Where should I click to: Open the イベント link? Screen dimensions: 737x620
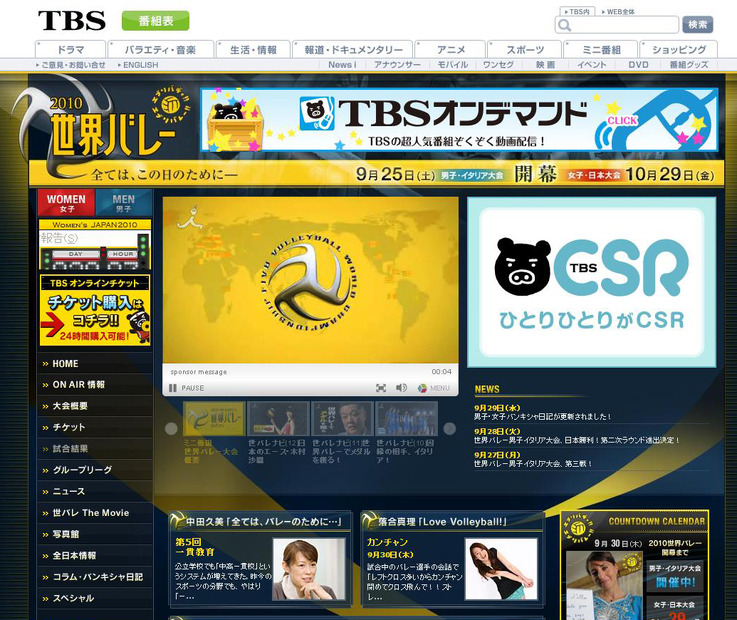592,65
